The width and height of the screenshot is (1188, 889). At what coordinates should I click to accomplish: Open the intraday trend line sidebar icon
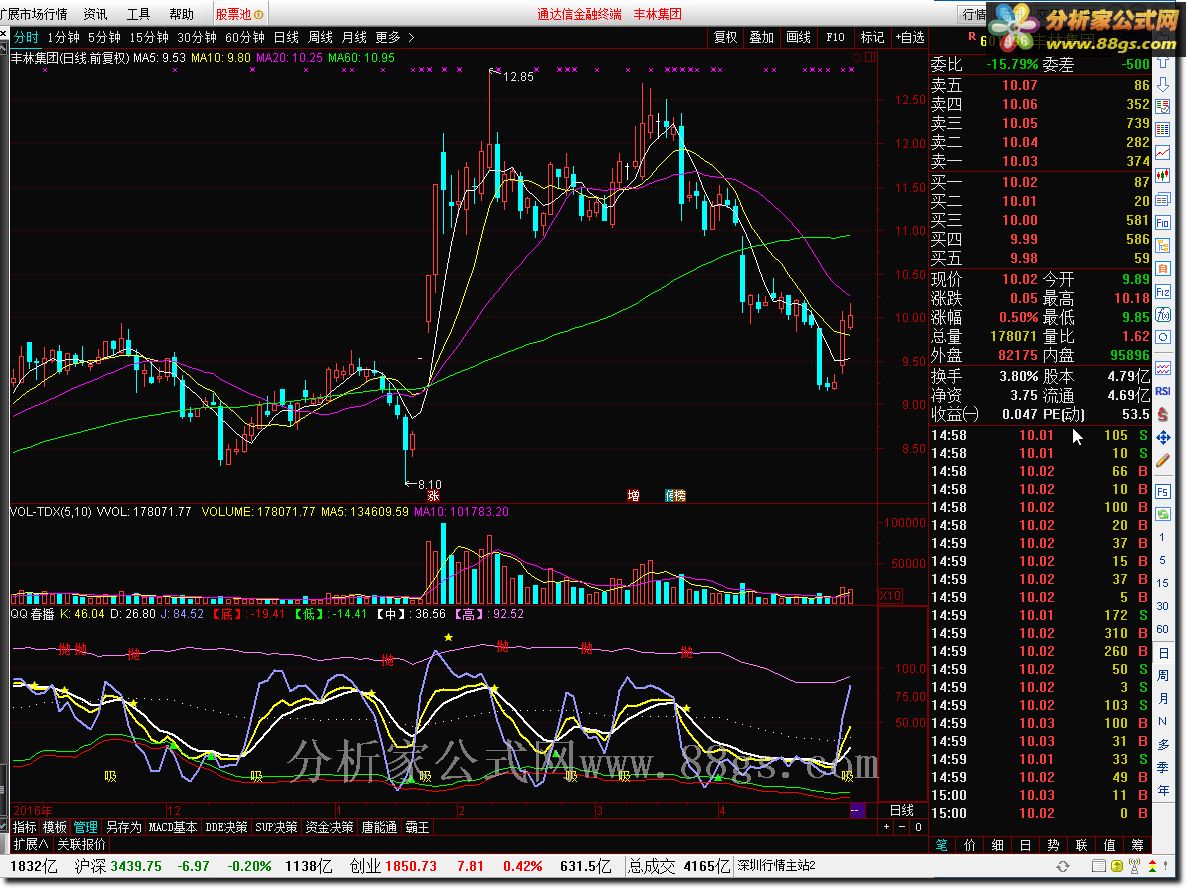click(1162, 153)
